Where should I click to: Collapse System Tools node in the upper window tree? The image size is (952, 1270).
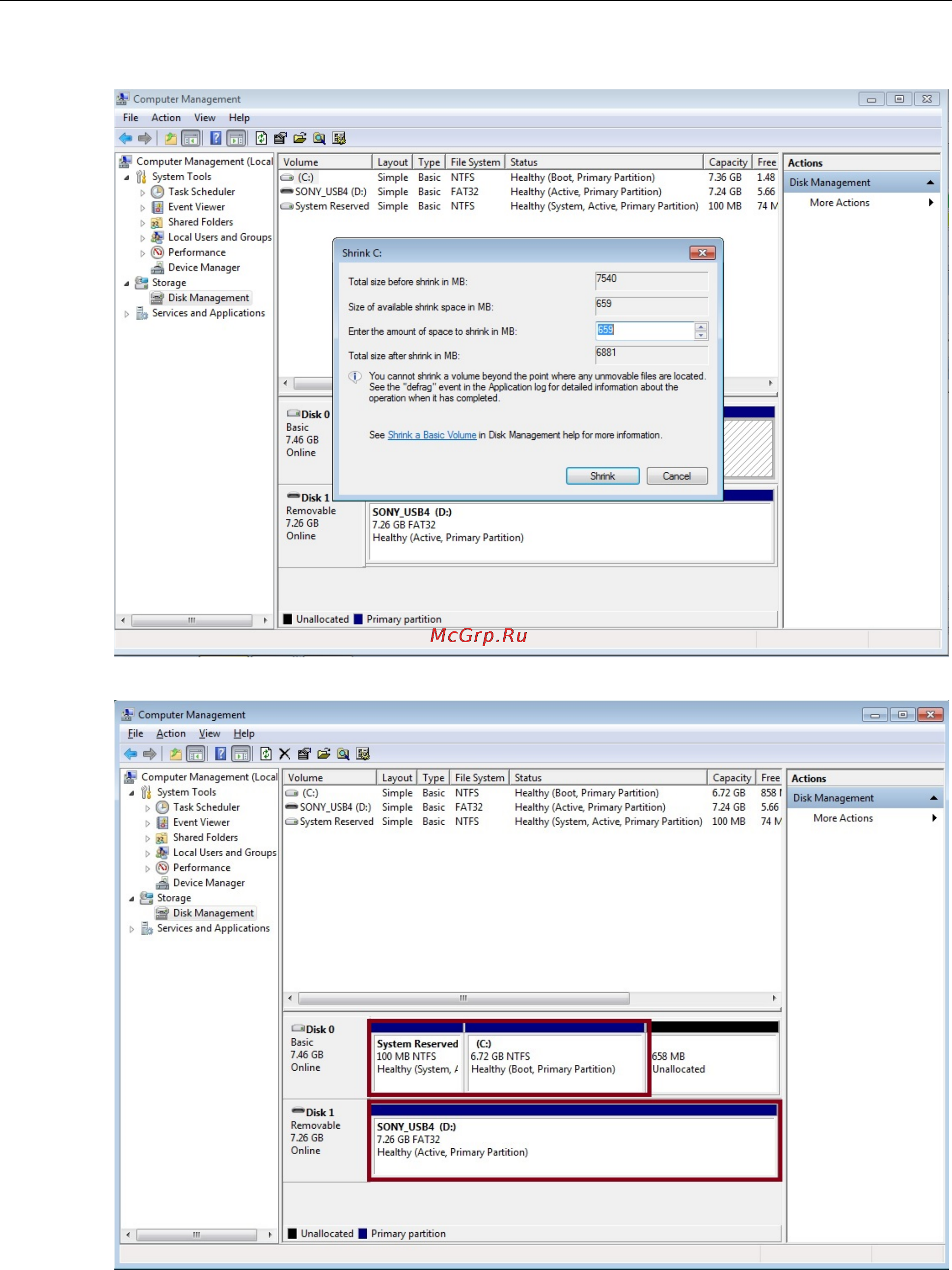tap(126, 177)
